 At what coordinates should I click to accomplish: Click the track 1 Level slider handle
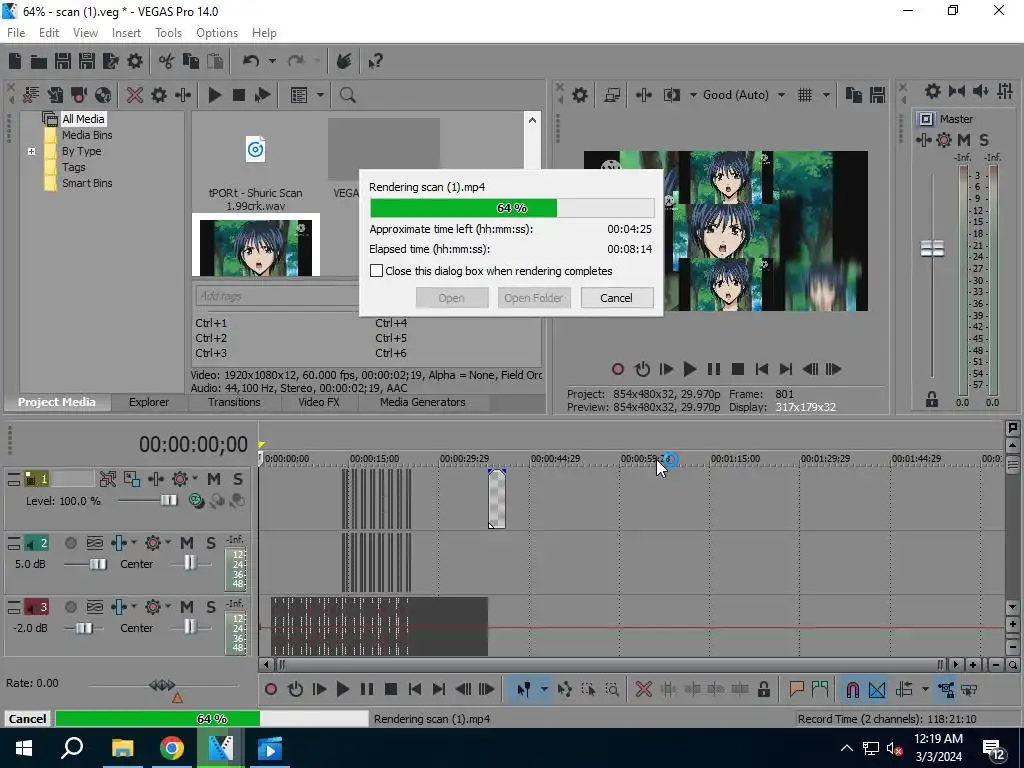pos(168,500)
